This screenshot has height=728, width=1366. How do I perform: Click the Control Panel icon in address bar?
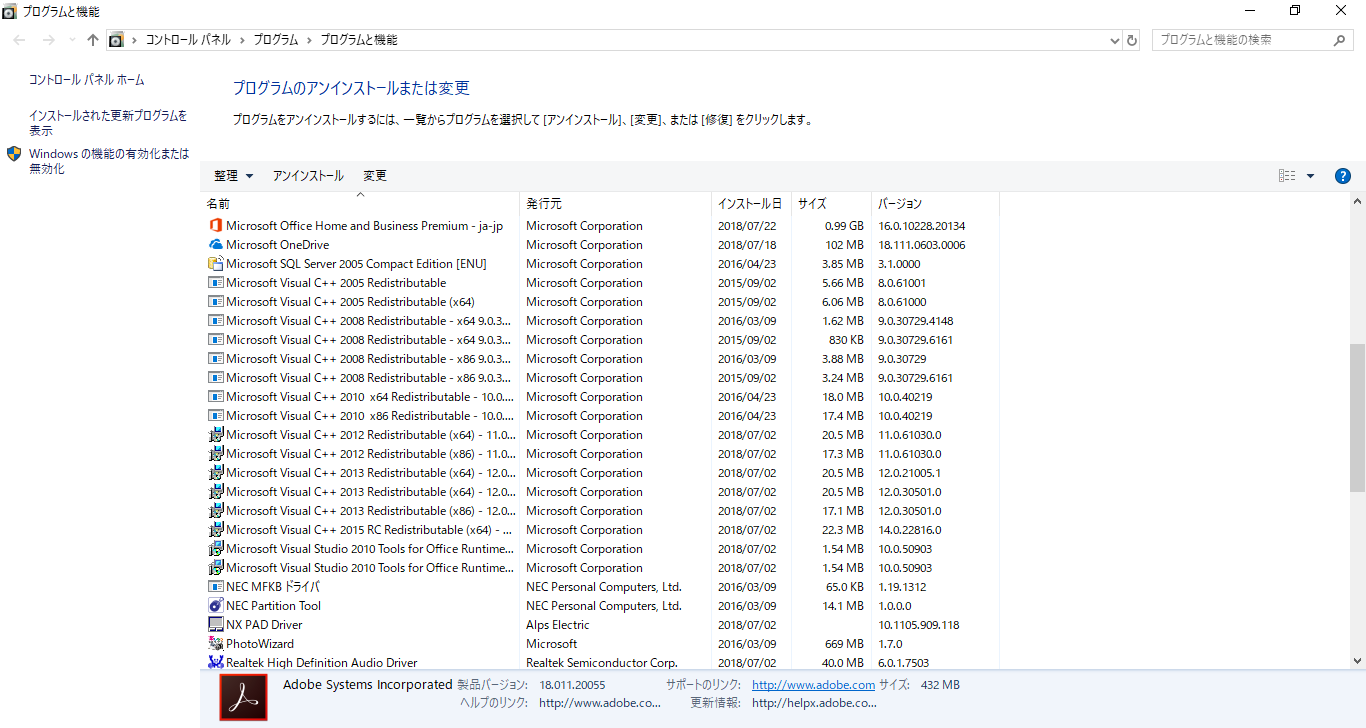point(116,40)
